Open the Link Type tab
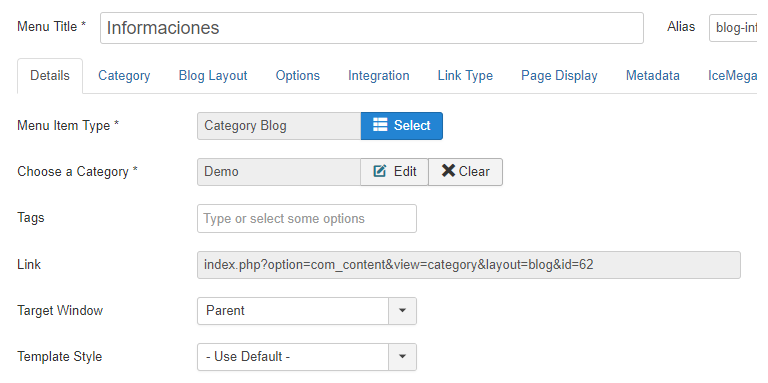This screenshot has width=768, height=383. pos(465,76)
